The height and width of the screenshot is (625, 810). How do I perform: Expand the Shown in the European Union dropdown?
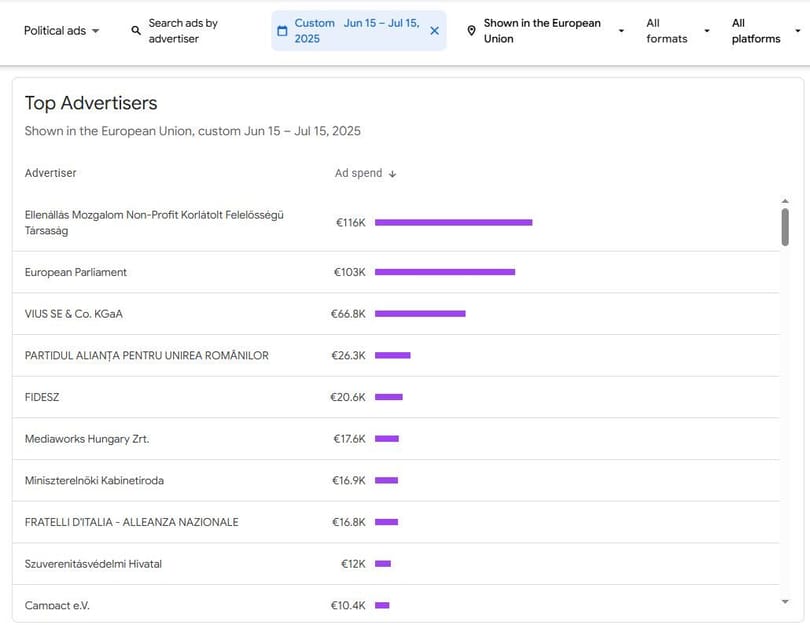[546, 31]
